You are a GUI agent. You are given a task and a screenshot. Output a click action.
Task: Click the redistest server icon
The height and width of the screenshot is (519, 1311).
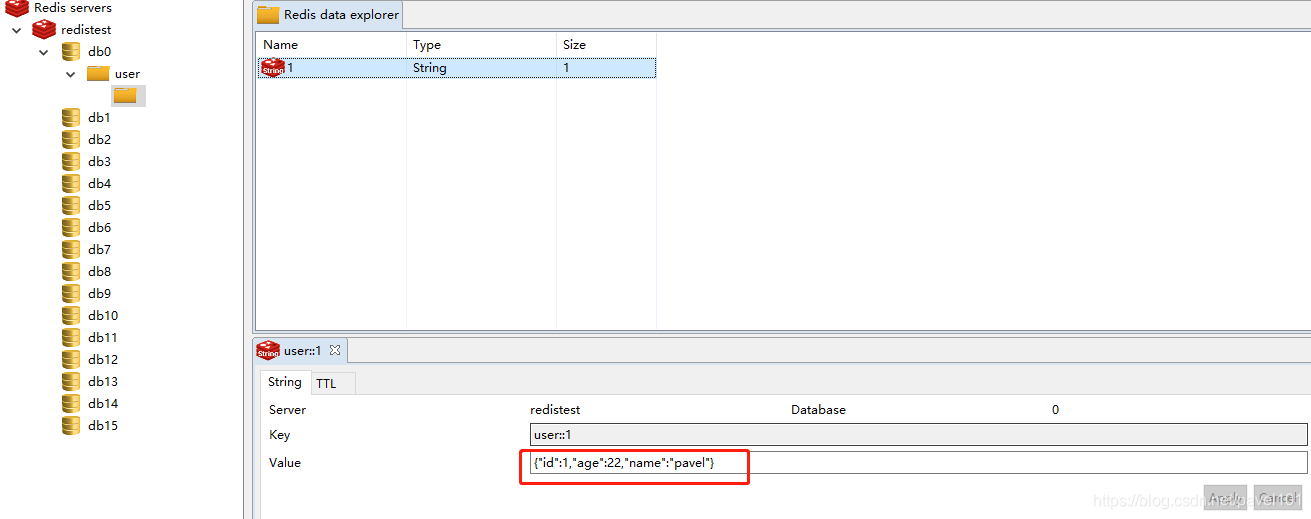[44, 30]
